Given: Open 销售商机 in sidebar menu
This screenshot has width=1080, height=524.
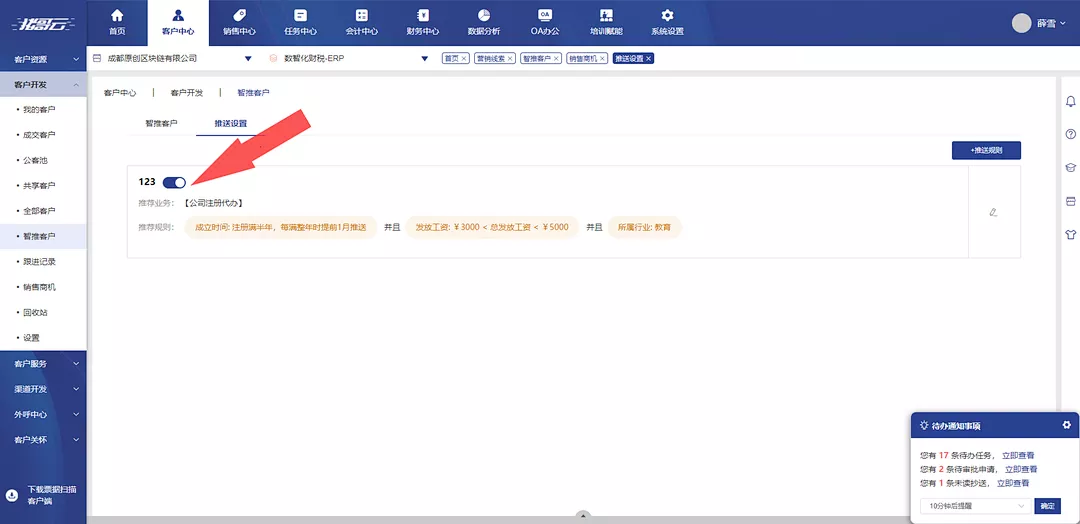Looking at the screenshot, I should coord(39,287).
